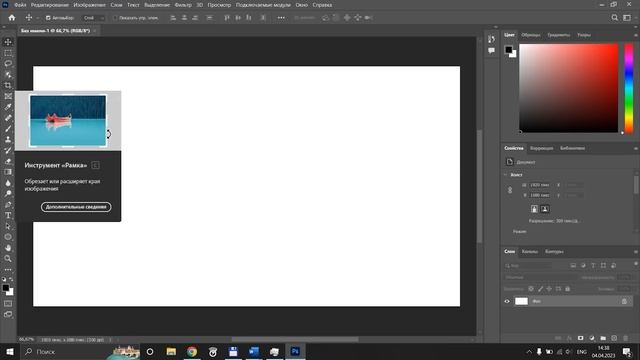Open the Properties panel flyout menu
The height and width of the screenshot is (360, 640).
636,148
